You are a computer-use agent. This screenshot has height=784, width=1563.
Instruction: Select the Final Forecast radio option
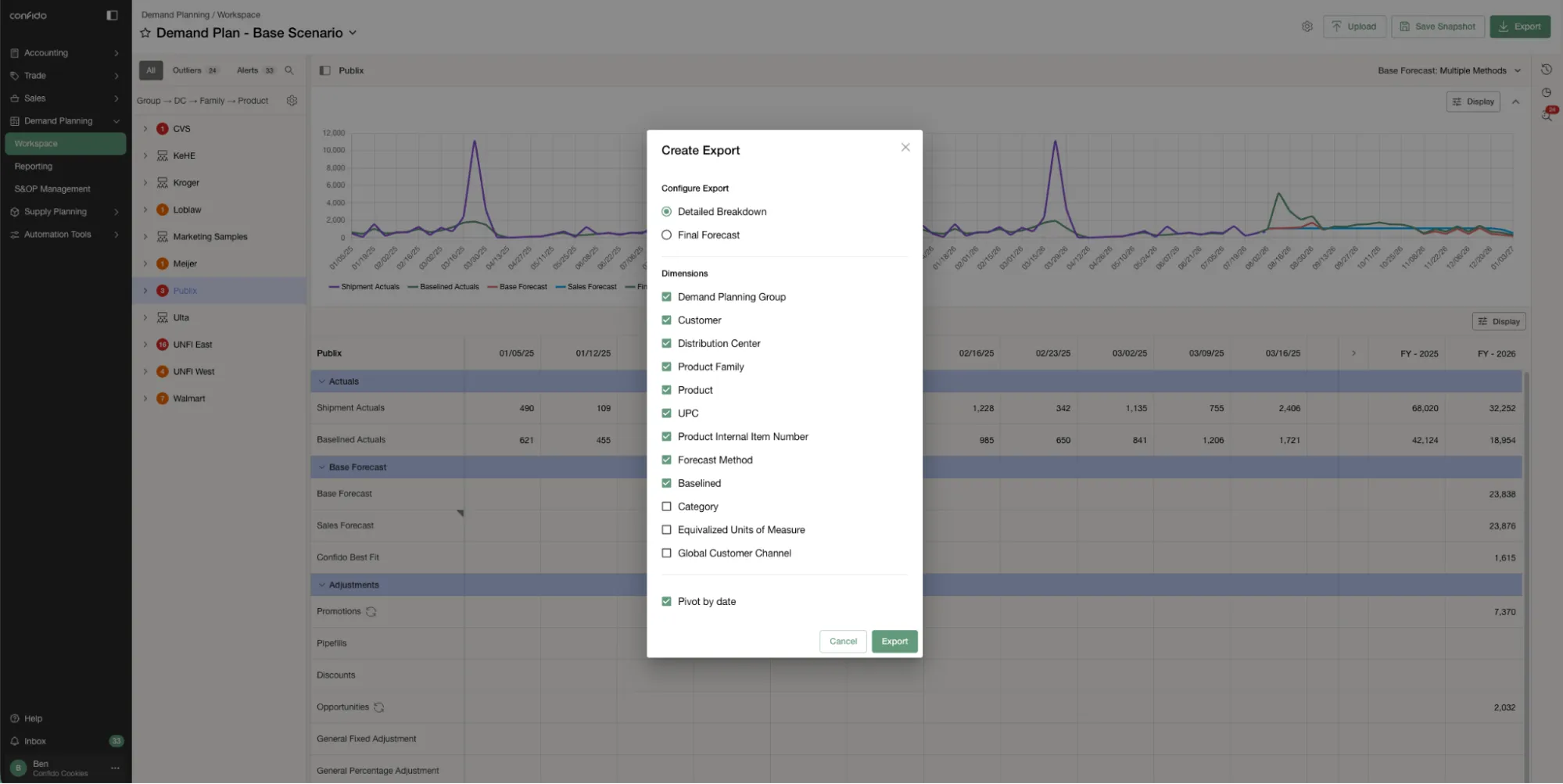coord(667,235)
